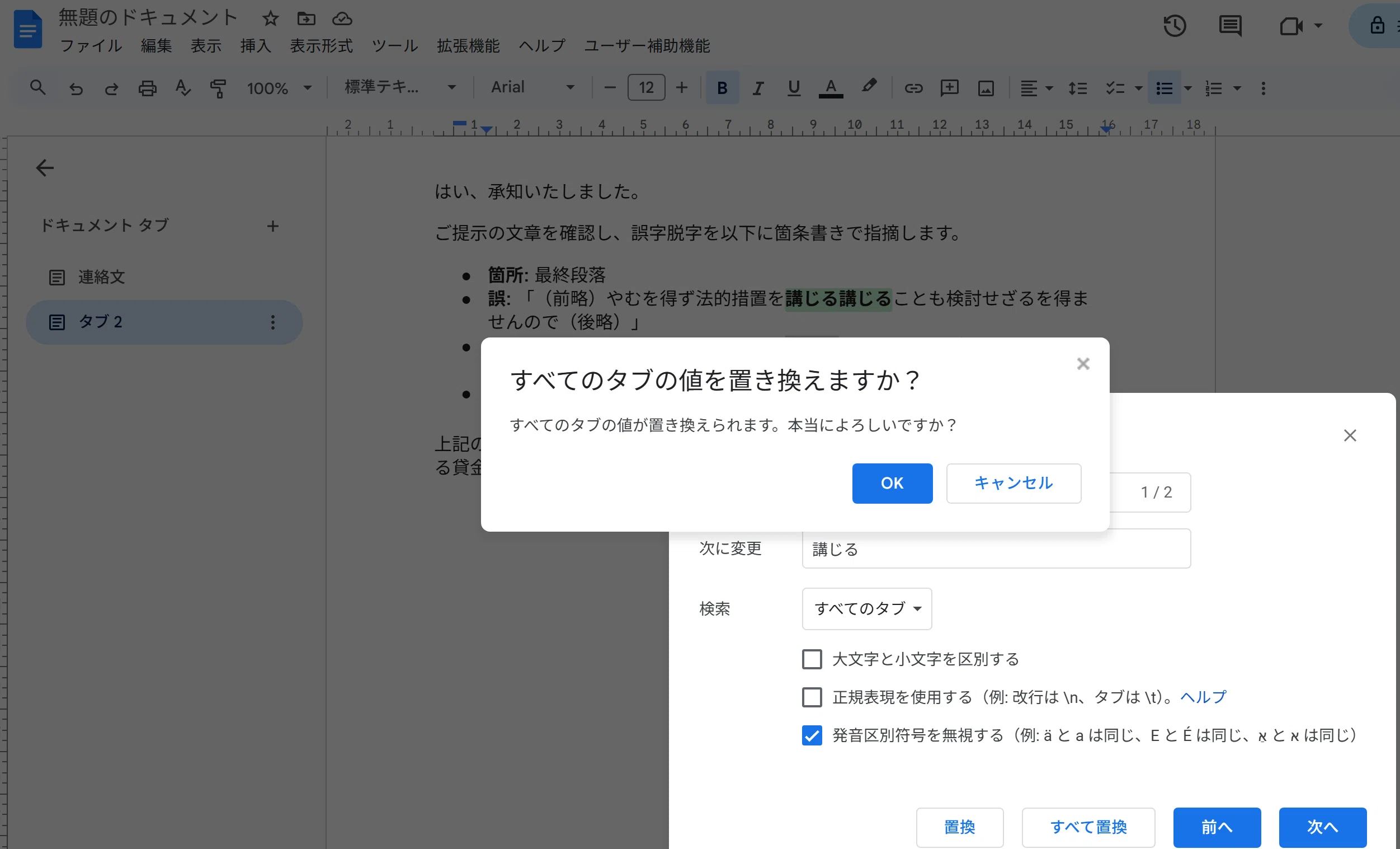Toggle the bulleted list button
This screenshot has width=1400, height=849.
(1164, 87)
